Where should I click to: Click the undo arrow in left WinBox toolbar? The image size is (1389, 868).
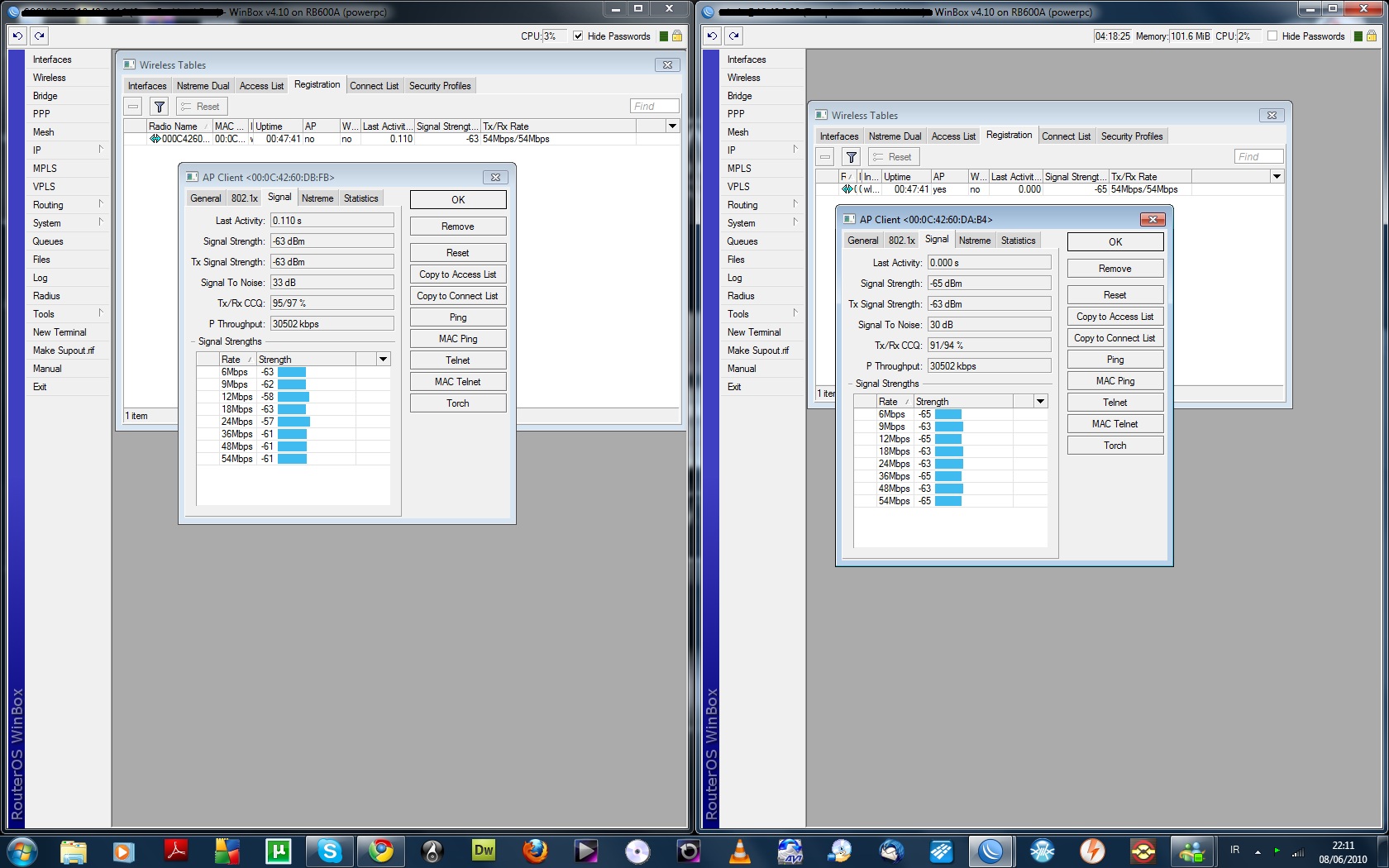tap(17, 36)
